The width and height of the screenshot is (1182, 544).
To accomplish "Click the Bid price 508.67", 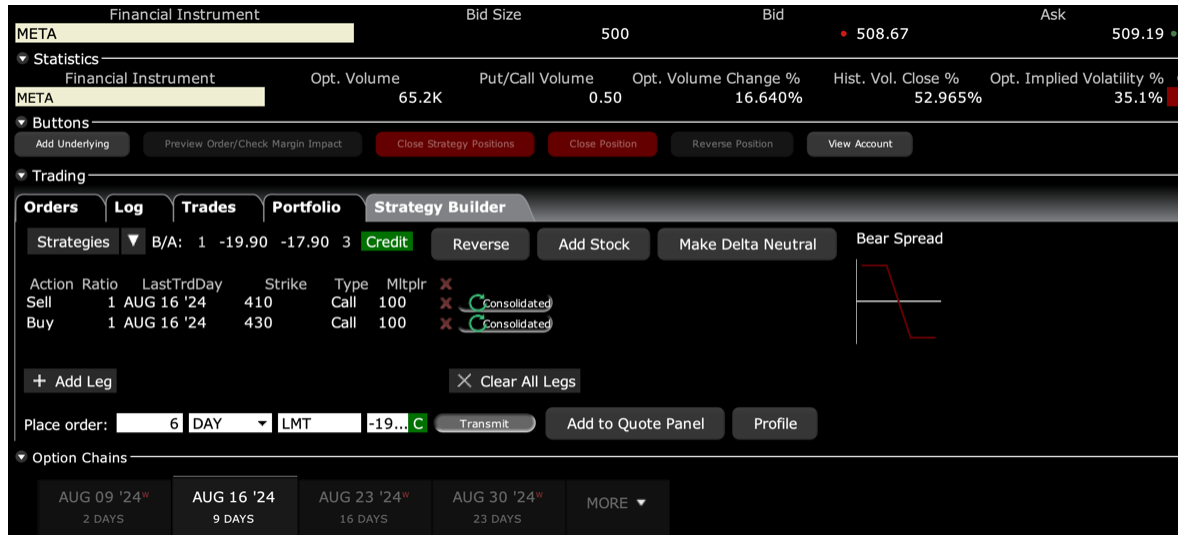I will (x=882, y=34).
